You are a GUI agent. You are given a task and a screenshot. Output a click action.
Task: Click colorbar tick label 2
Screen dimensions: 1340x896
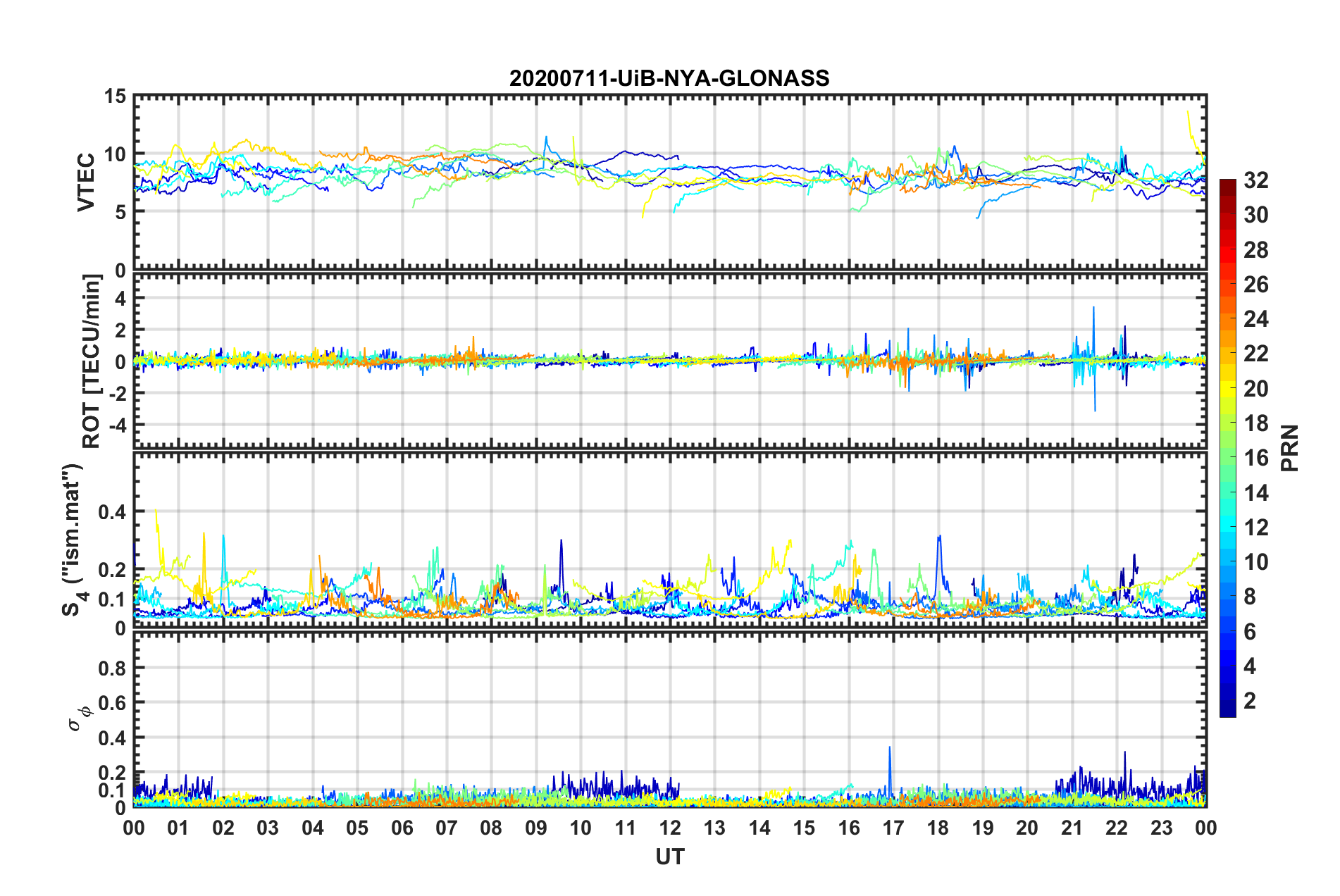(1250, 700)
